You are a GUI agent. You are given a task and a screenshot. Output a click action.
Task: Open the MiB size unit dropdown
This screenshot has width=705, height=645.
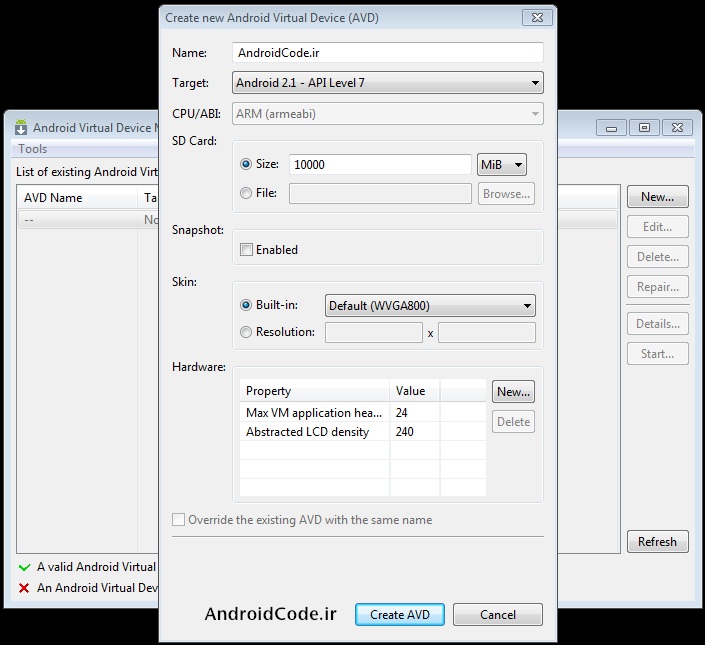(x=502, y=165)
